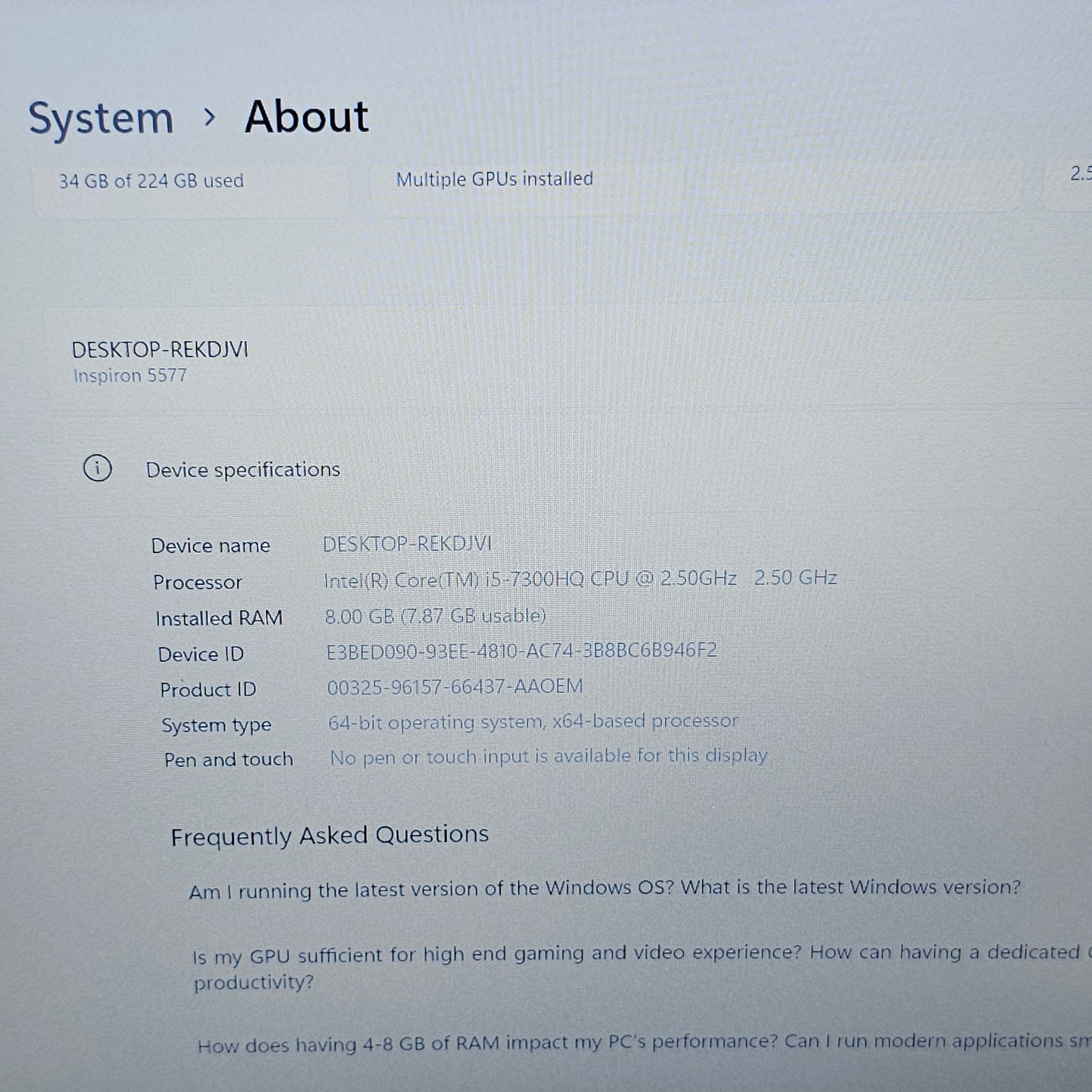Screen dimensions: 1092x1092
Task: Click the PC name heading above Inspiron 5577
Action: (x=159, y=350)
